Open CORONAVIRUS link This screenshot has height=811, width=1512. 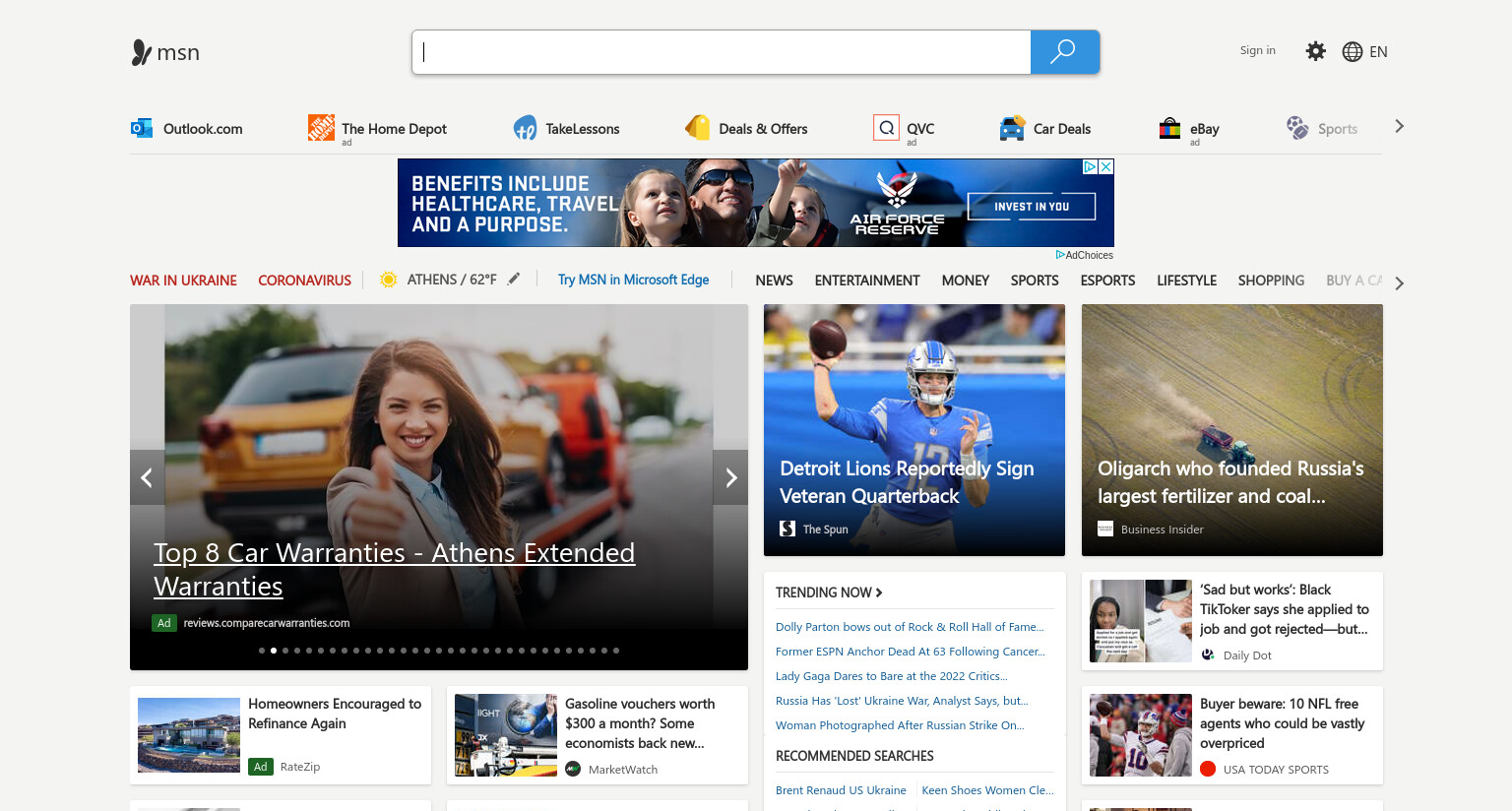coord(304,281)
